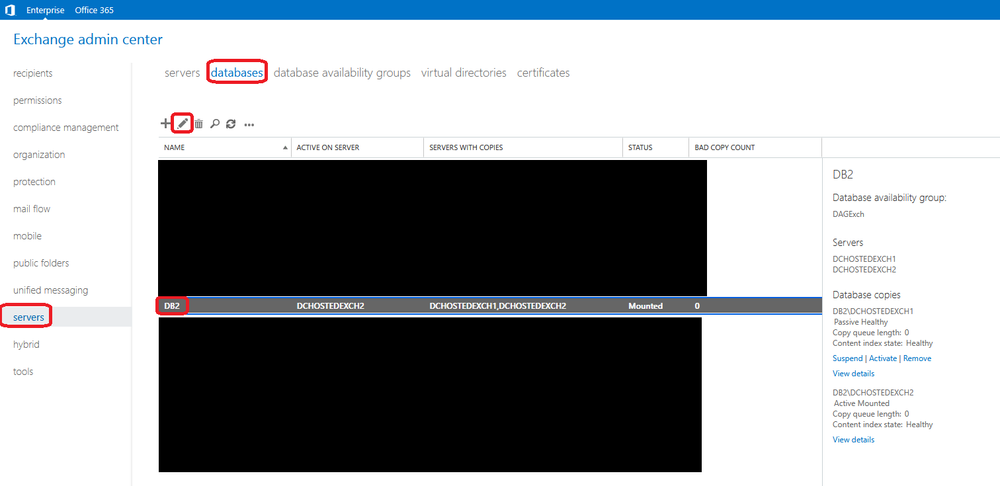Click DAGExch group name in details

point(849,214)
